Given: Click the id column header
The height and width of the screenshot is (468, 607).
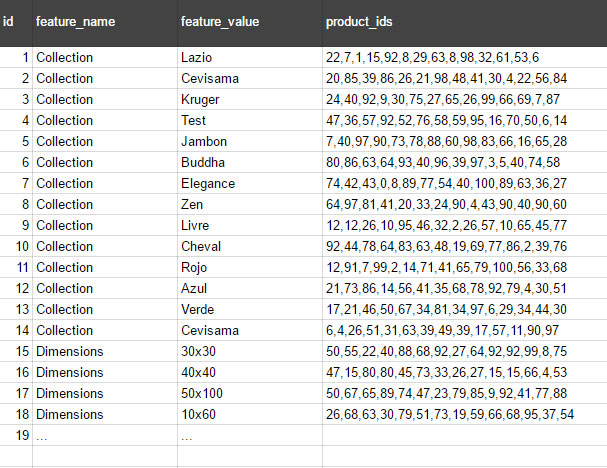Looking at the screenshot, I should pos(16,23).
